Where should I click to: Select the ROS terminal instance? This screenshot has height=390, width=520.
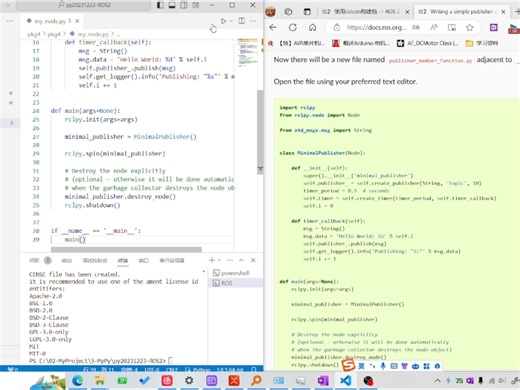tap(235, 283)
